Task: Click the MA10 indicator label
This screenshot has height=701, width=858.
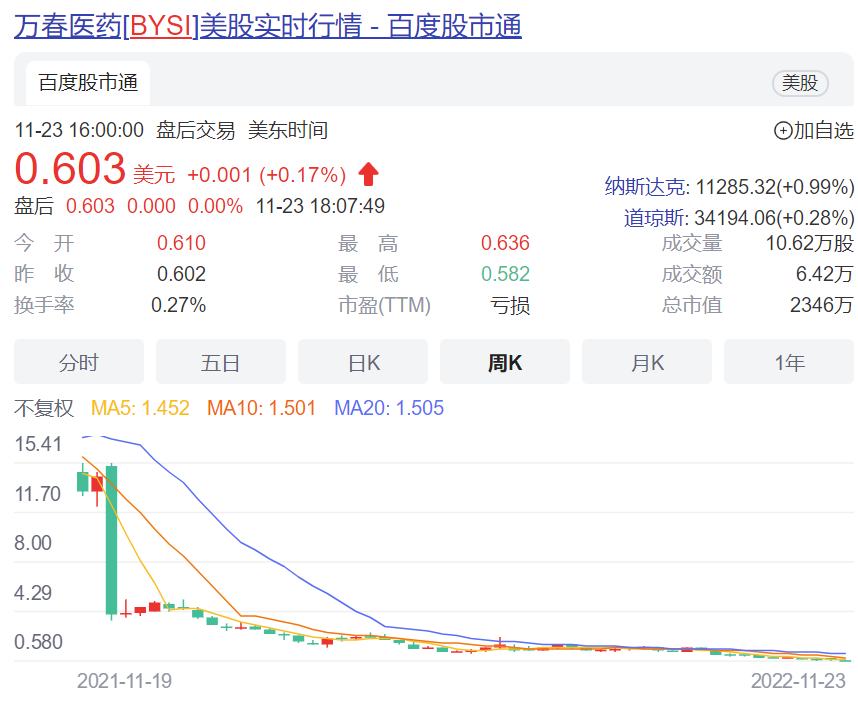Action: pyautogui.click(x=261, y=408)
